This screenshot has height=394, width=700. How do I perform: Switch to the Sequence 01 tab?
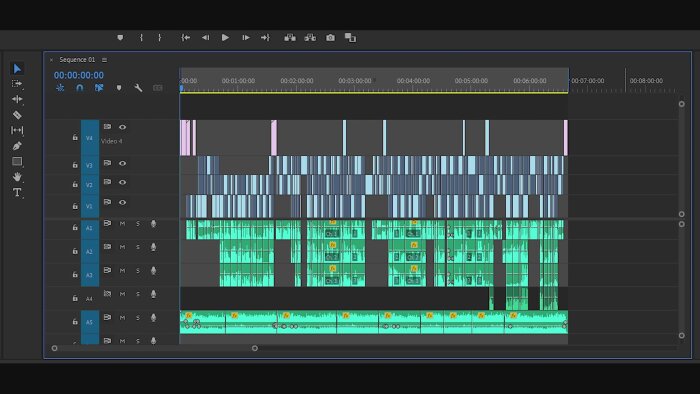point(77,60)
